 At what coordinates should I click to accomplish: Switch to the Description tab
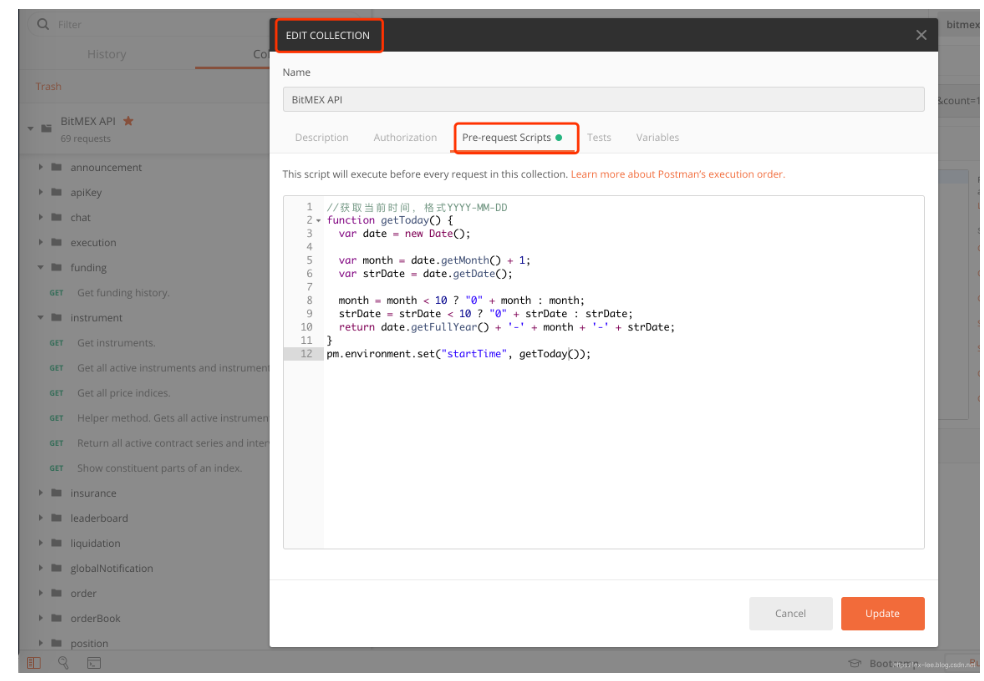click(x=321, y=137)
